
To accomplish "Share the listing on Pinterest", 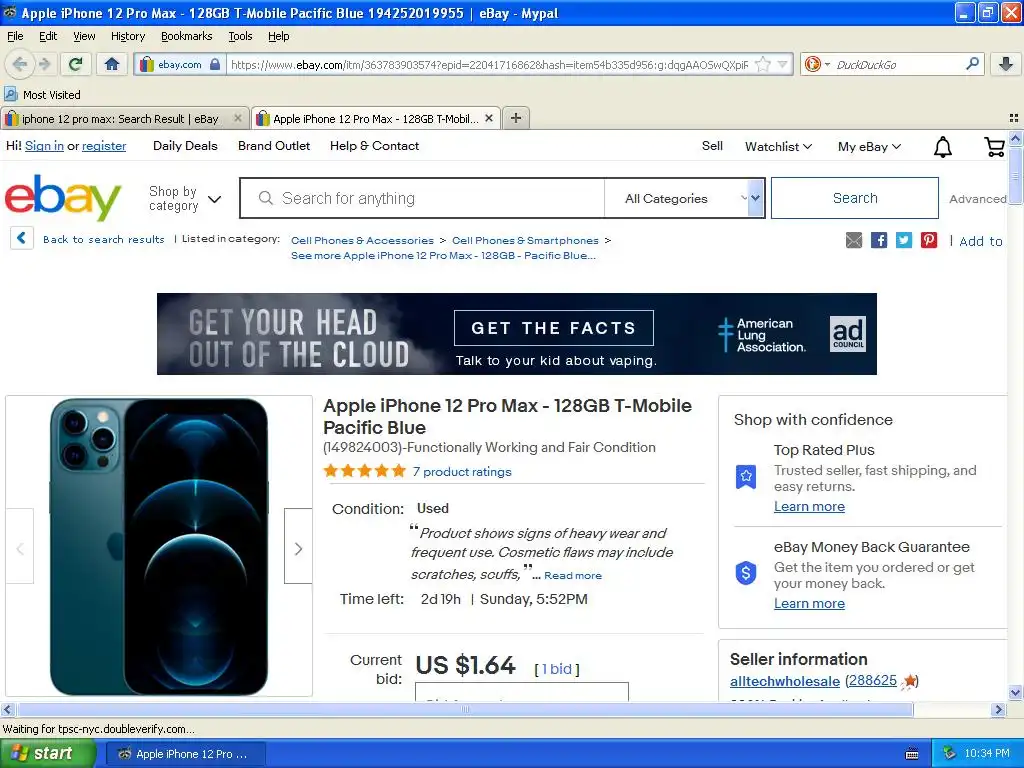I will [929, 240].
